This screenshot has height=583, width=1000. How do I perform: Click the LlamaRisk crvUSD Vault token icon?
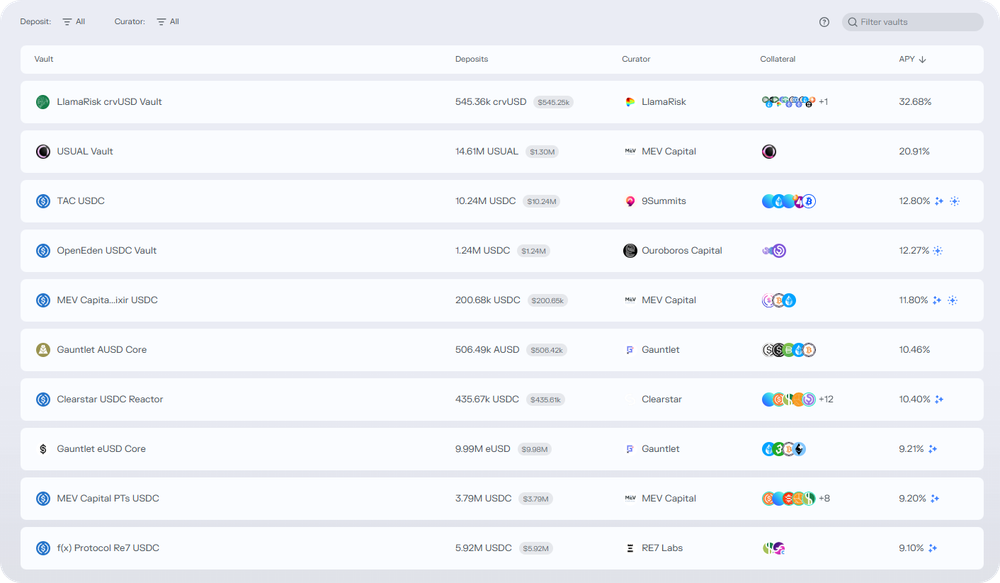coord(43,102)
